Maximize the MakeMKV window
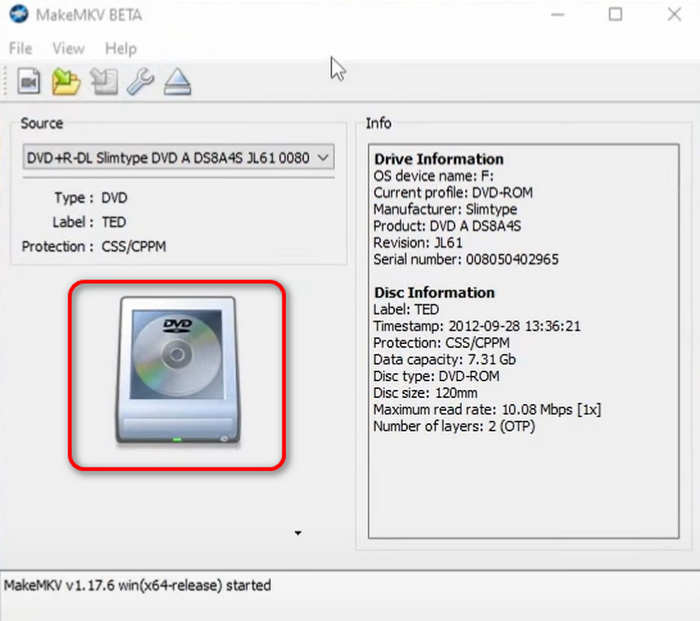 coord(615,15)
